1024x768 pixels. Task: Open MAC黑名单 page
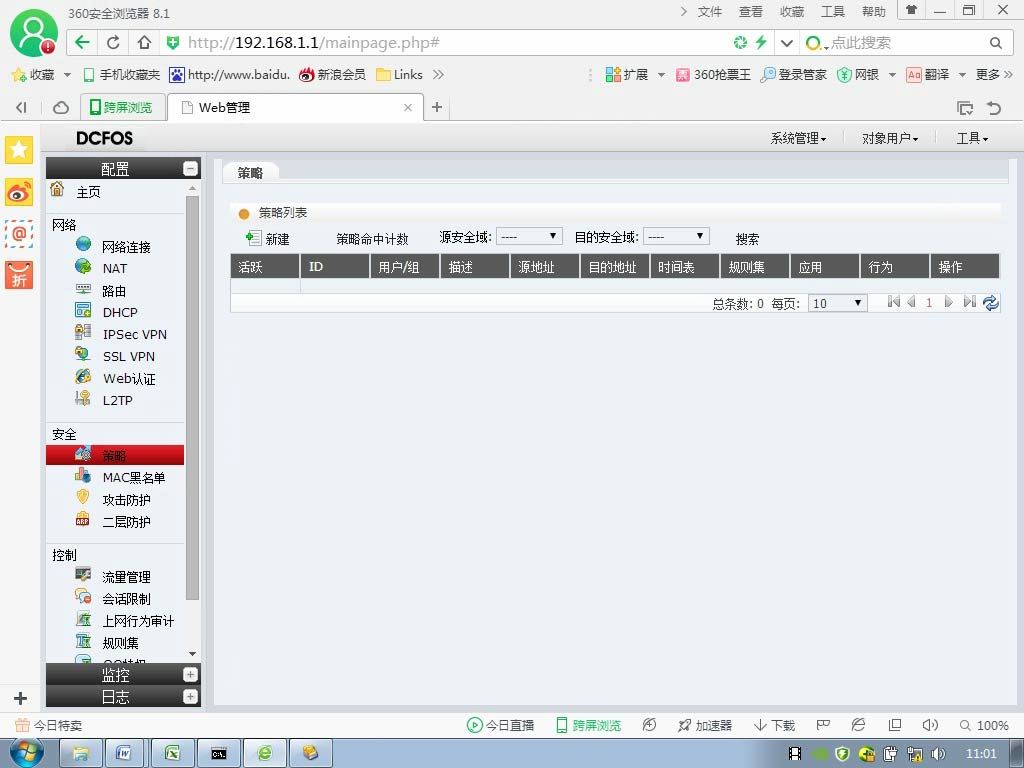[134, 477]
